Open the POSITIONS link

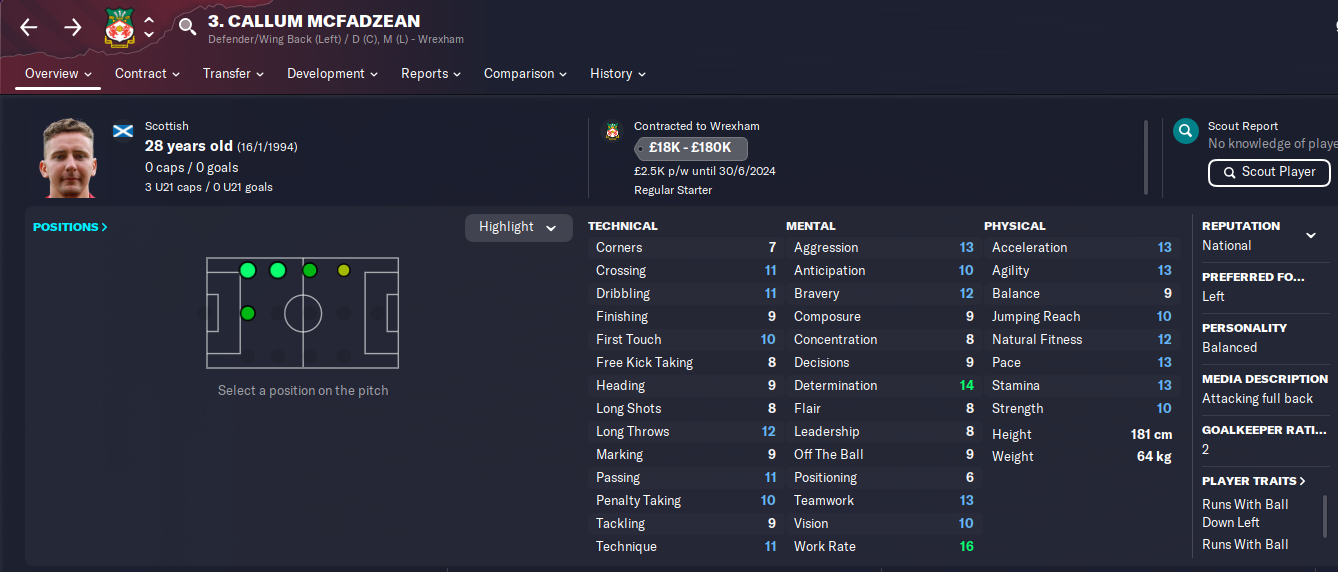(x=70, y=227)
